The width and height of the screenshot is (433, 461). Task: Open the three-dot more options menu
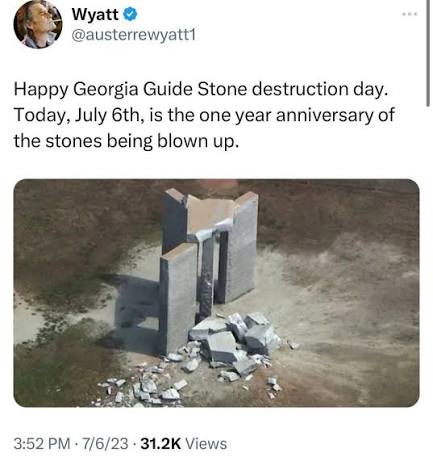(x=410, y=14)
